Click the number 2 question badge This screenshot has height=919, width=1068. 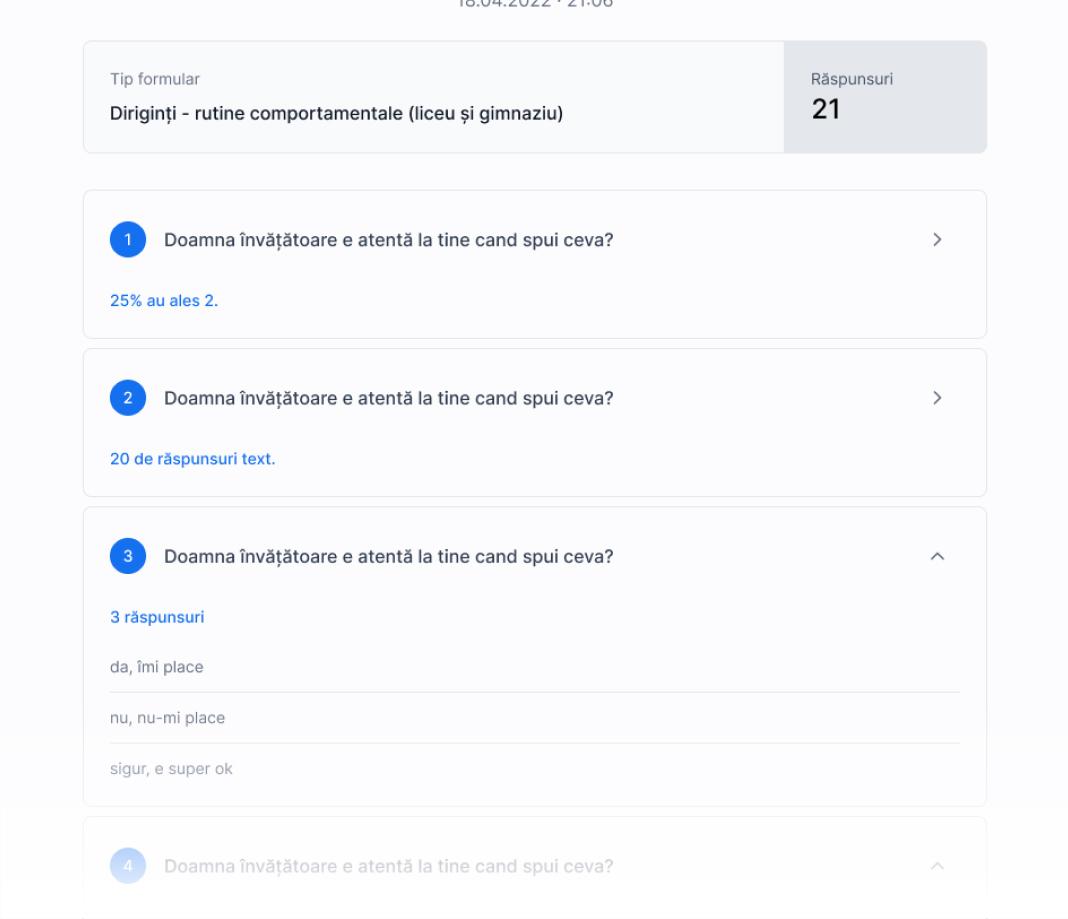[x=128, y=398]
